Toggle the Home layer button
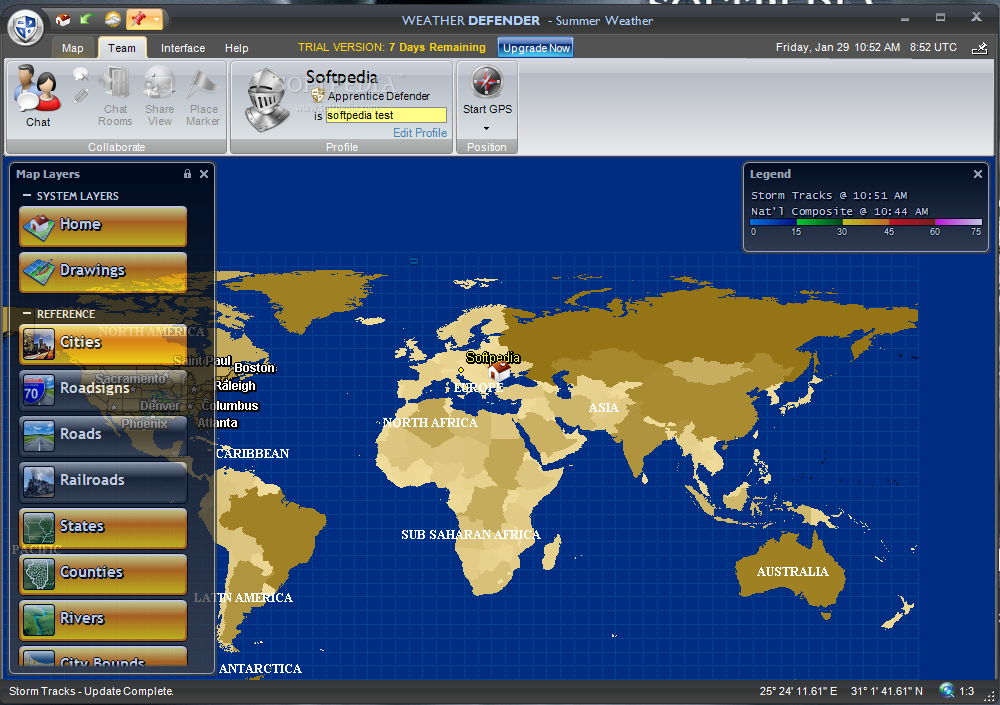 (103, 226)
